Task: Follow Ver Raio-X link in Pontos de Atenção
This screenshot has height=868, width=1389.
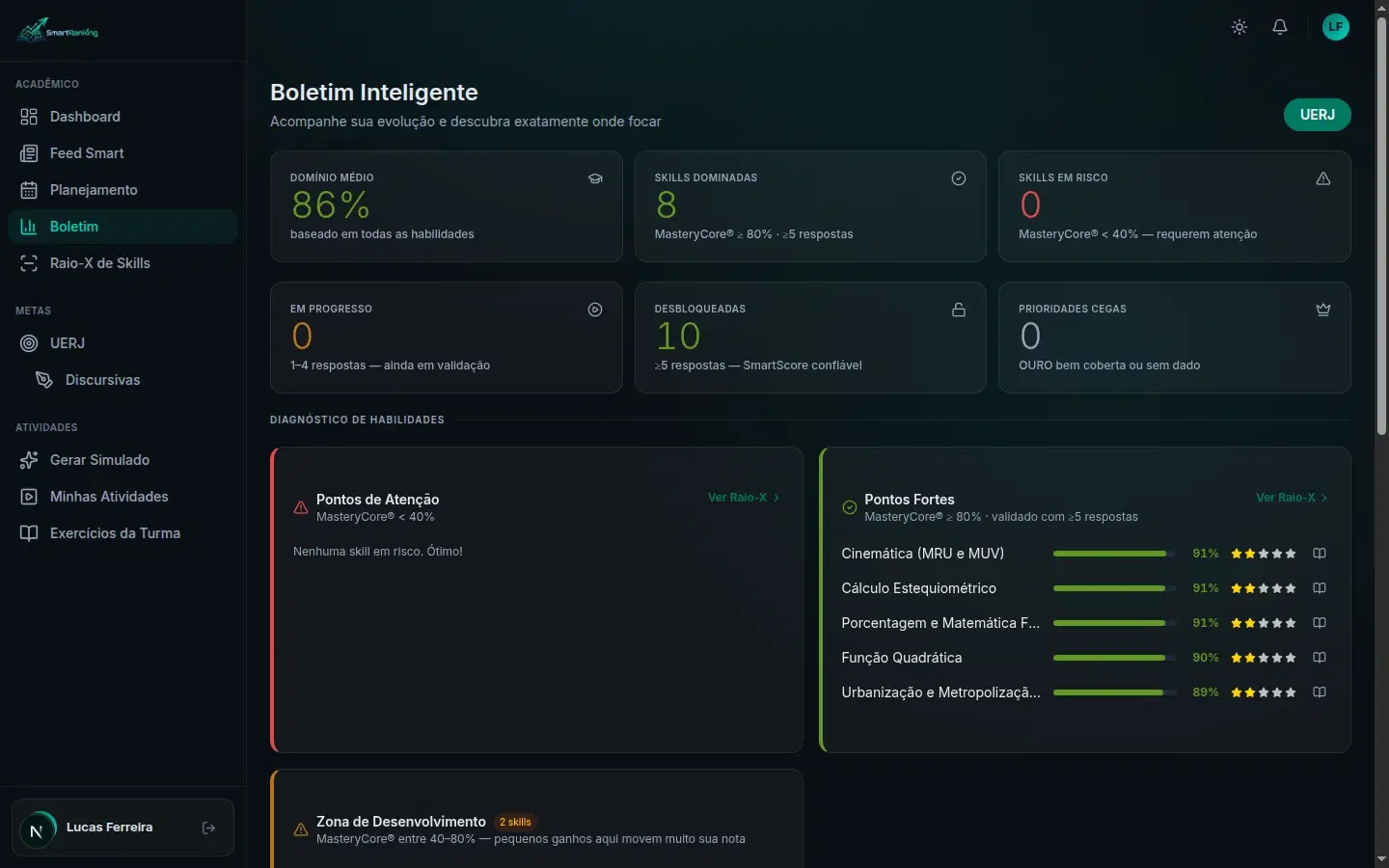Action: click(x=744, y=498)
